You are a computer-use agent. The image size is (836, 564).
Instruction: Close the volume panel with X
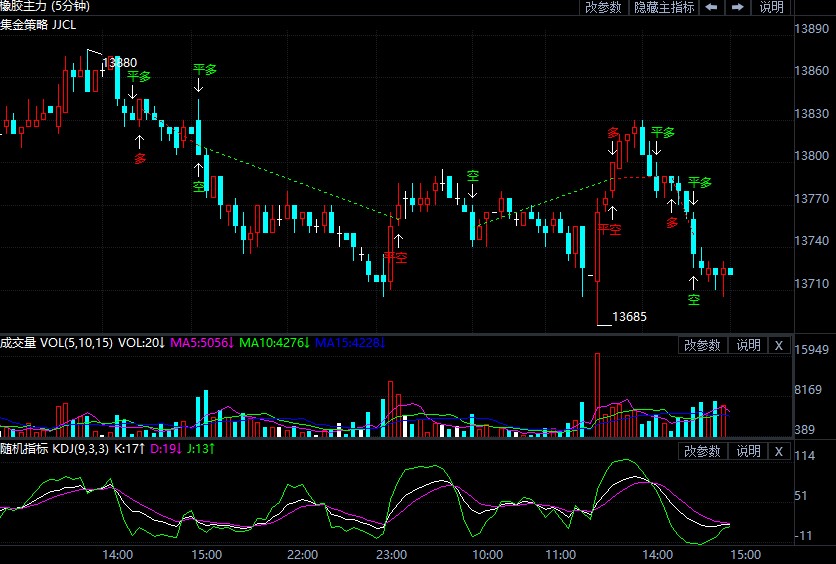pyautogui.click(x=778, y=345)
